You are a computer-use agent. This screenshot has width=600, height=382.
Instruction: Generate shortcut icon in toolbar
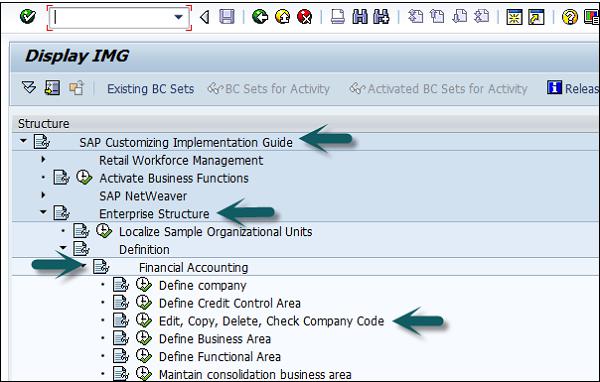(536, 17)
